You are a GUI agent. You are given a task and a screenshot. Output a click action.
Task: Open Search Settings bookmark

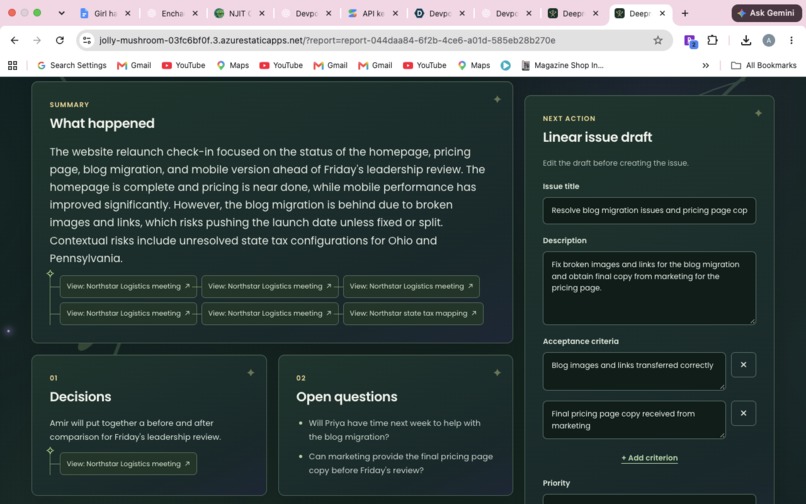pyautogui.click(x=71, y=65)
